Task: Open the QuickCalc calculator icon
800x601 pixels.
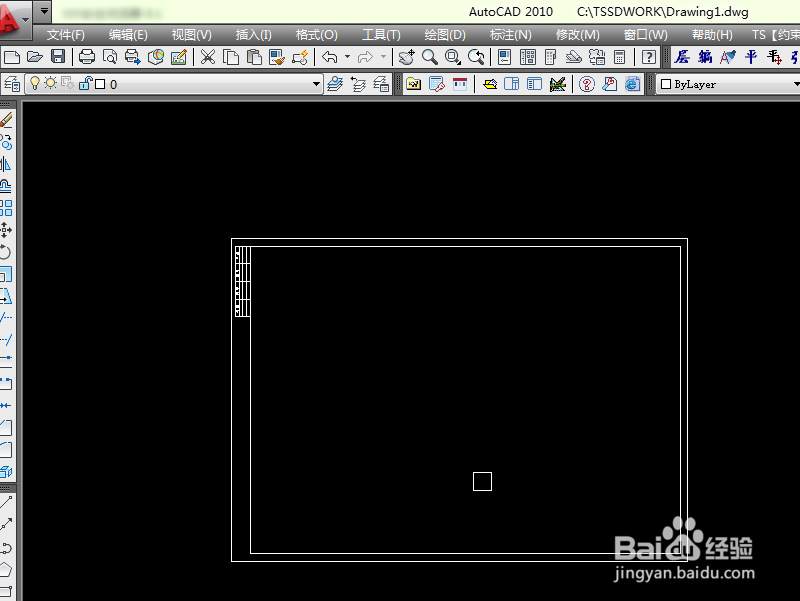Action: [619, 57]
